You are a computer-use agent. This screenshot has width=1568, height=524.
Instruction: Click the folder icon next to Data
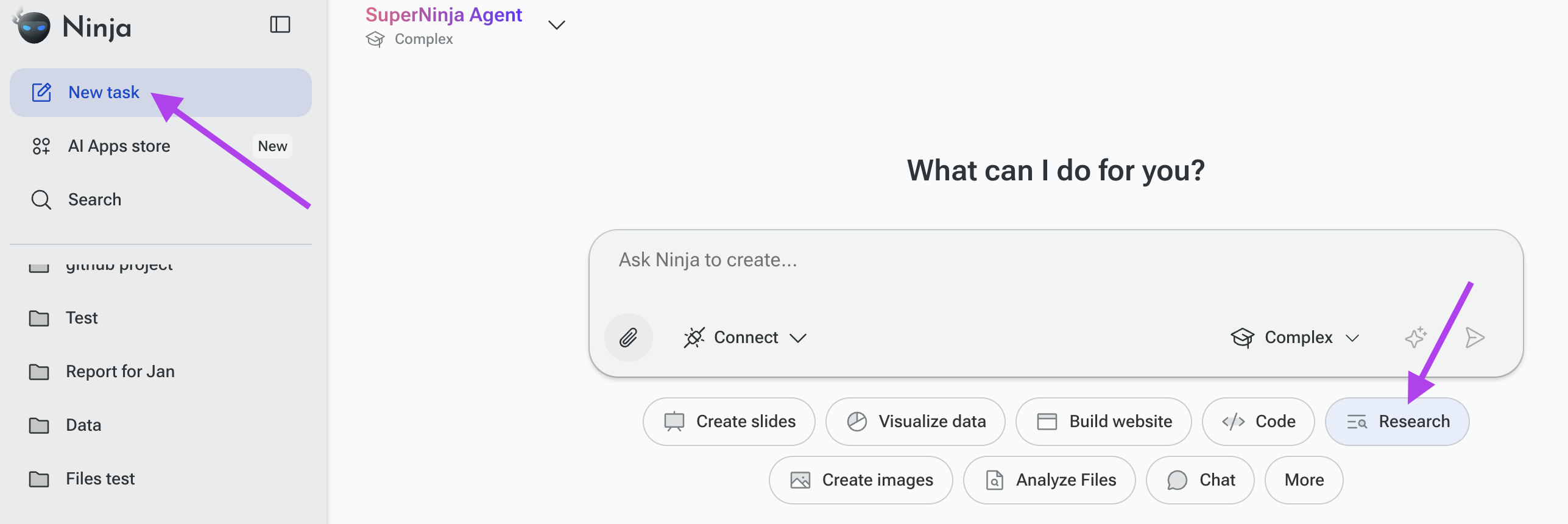[39, 425]
